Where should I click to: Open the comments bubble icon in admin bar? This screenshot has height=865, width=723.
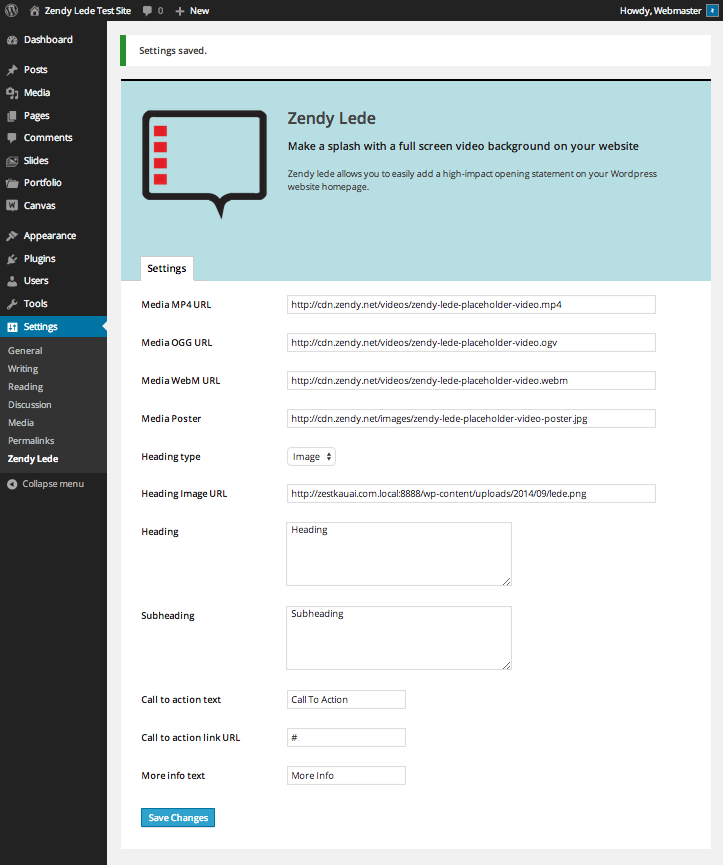click(147, 10)
